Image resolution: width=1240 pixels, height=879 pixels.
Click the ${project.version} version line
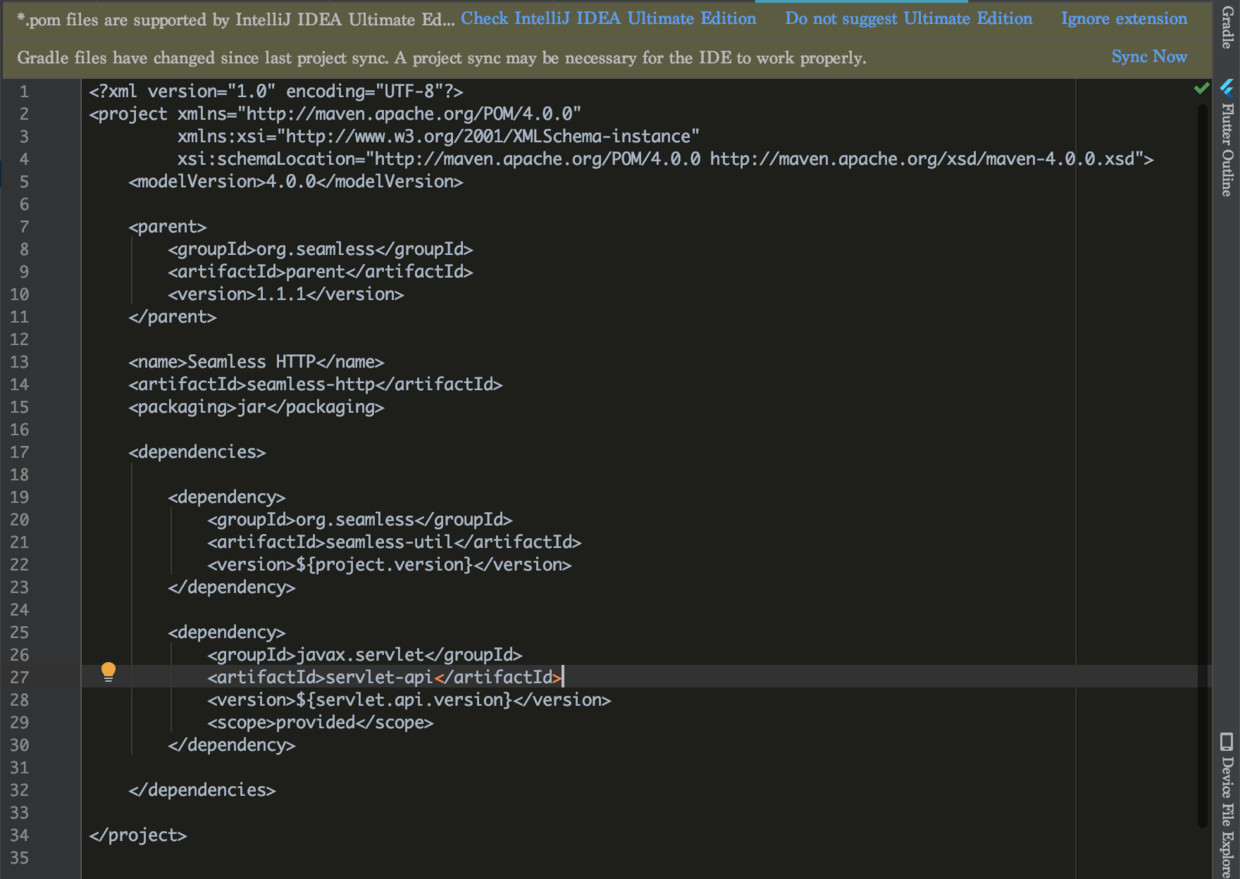389,564
